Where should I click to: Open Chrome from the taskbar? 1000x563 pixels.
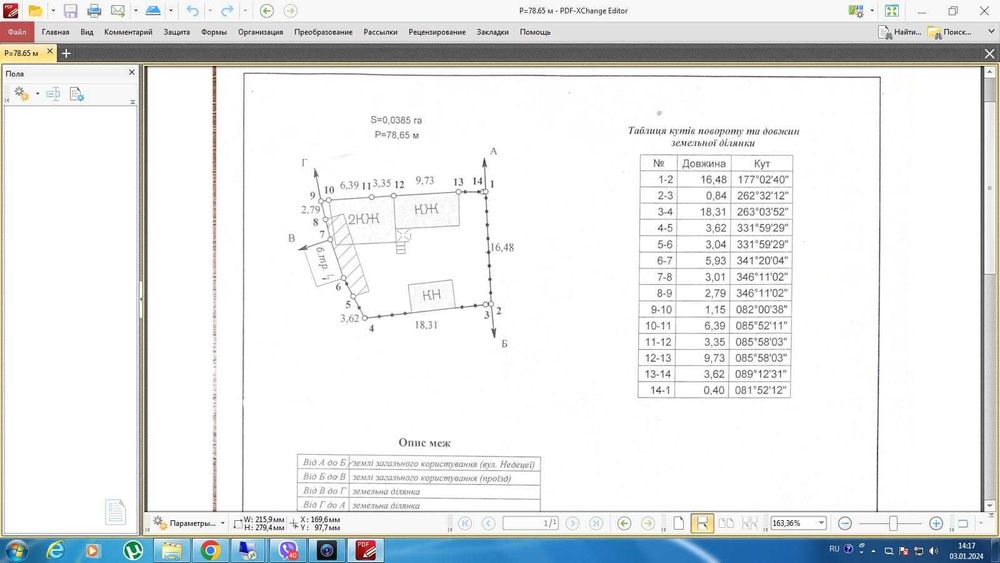point(210,550)
